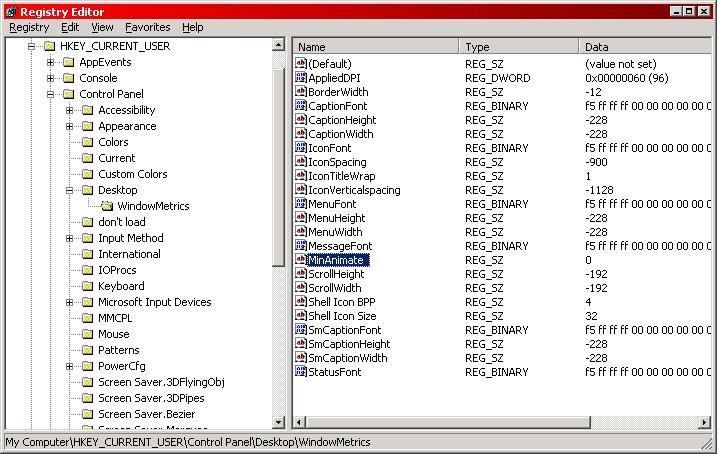Sort values by the Type column header
The width and height of the screenshot is (717, 454).
pyautogui.click(x=519, y=47)
